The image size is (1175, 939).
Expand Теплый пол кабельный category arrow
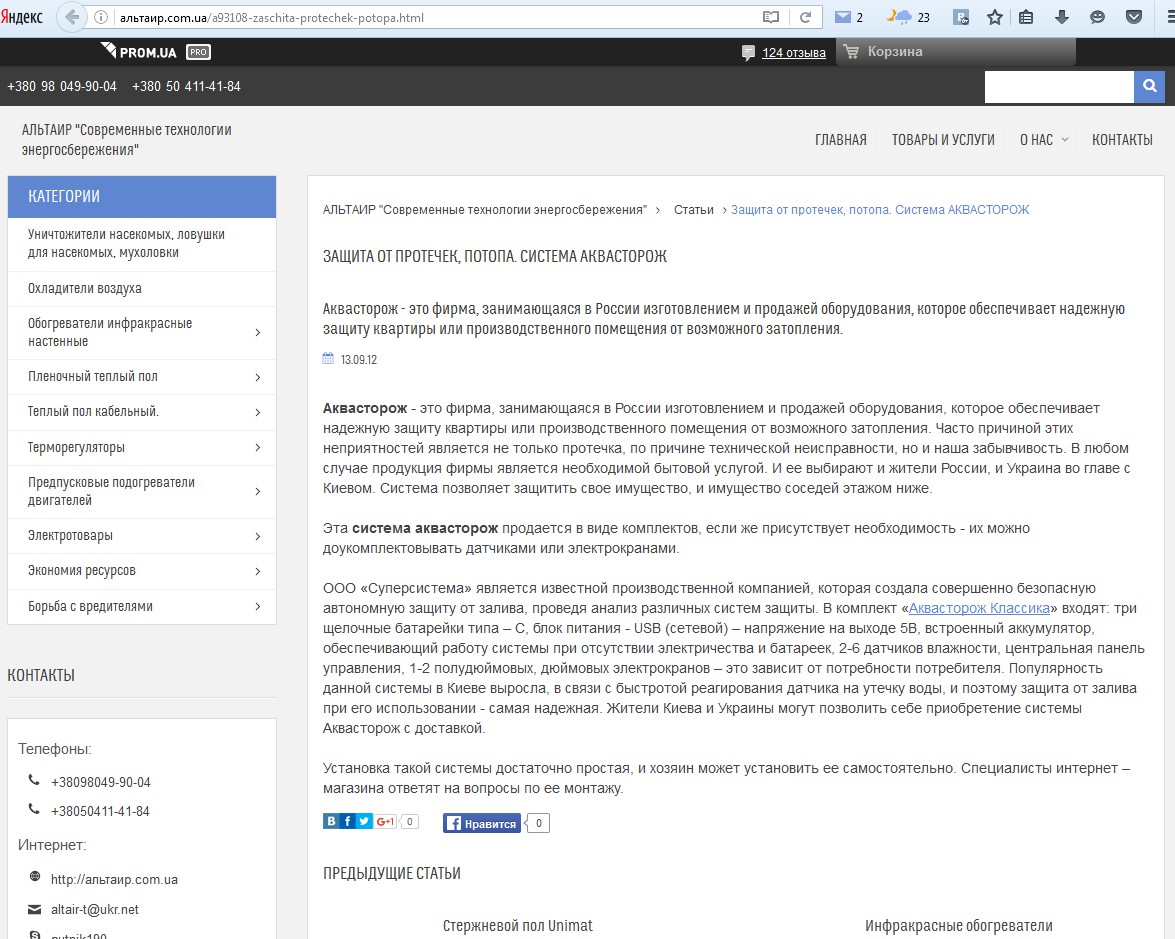pyautogui.click(x=258, y=412)
